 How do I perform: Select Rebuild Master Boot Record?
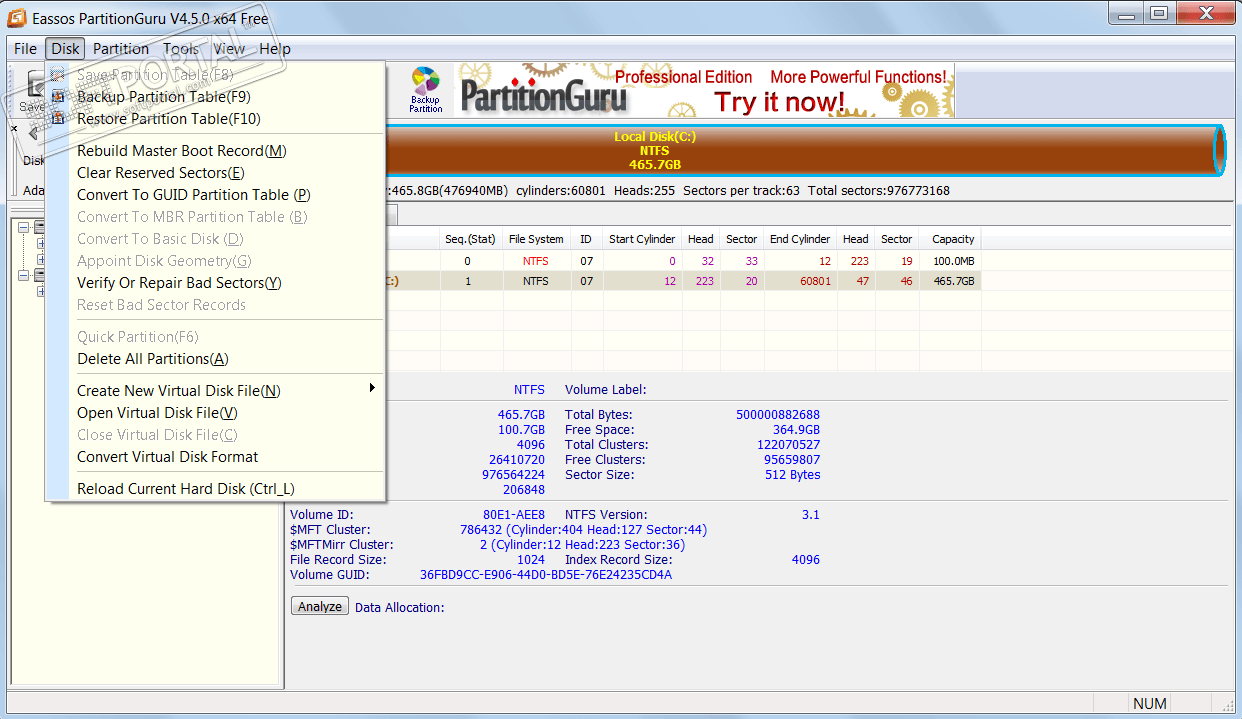pyautogui.click(x=215, y=151)
